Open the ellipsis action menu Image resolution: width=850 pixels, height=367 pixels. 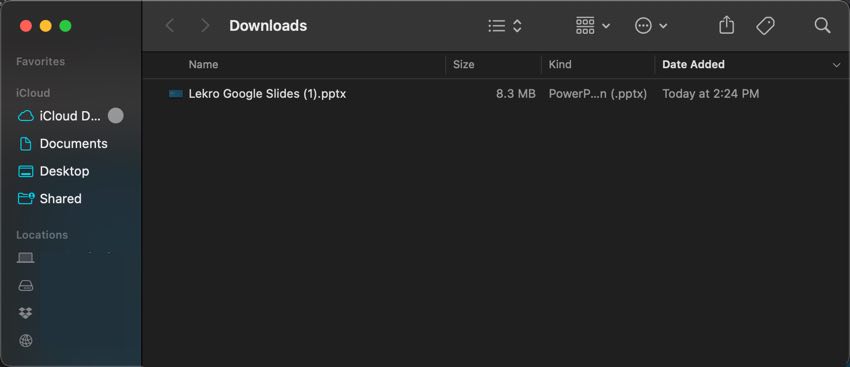pyautogui.click(x=651, y=25)
